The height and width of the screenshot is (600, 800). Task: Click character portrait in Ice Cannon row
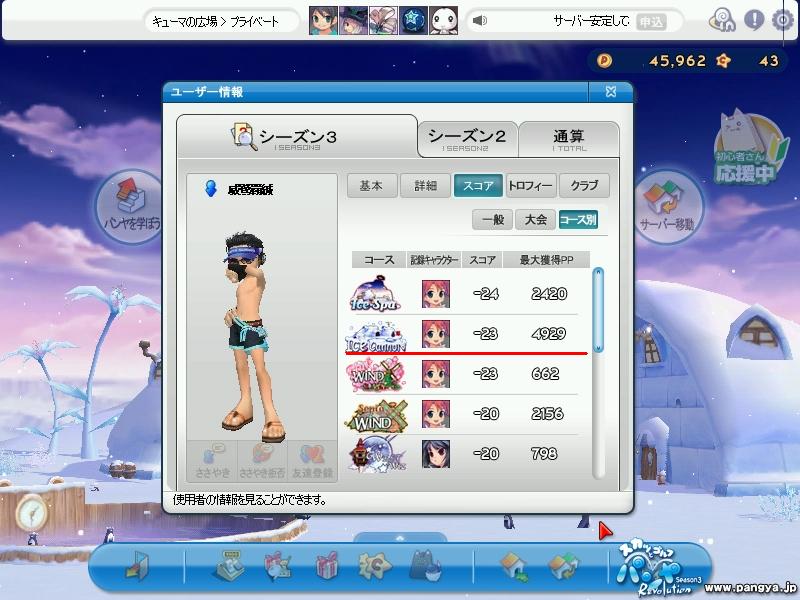[x=436, y=334]
